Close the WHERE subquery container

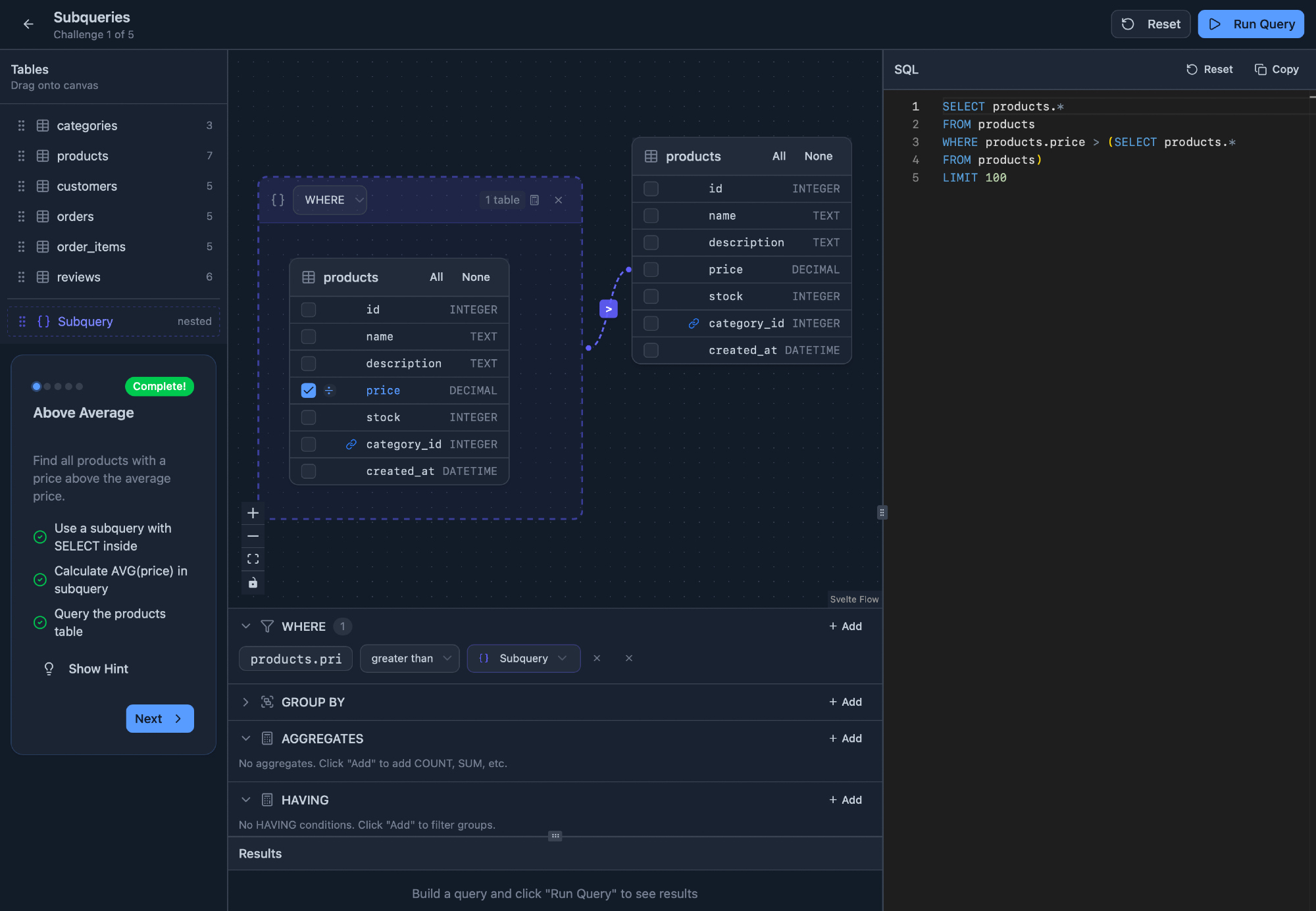pyautogui.click(x=559, y=200)
